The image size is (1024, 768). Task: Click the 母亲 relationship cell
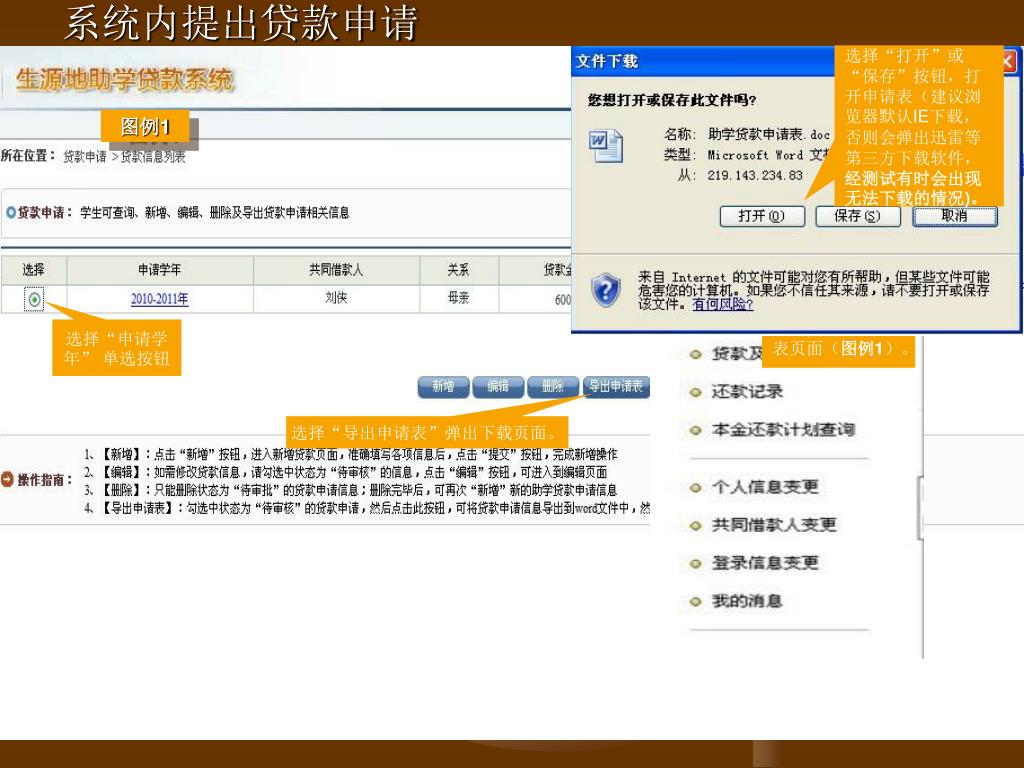coord(458,298)
